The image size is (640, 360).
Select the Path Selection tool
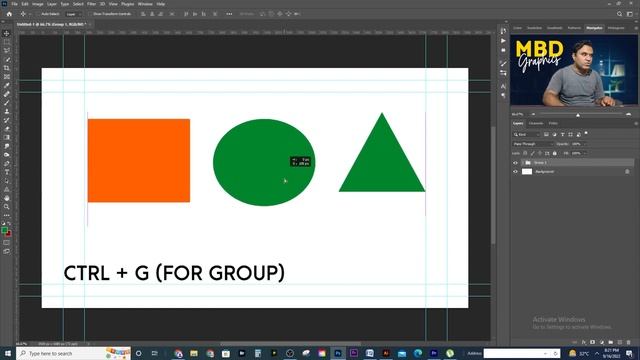[x=7, y=180]
